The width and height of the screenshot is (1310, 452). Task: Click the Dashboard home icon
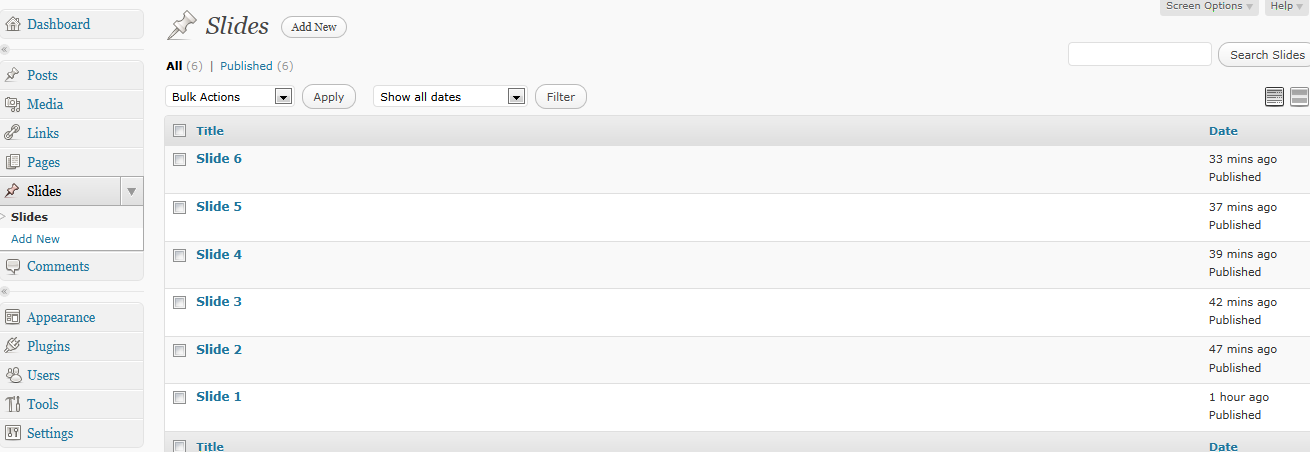point(12,24)
